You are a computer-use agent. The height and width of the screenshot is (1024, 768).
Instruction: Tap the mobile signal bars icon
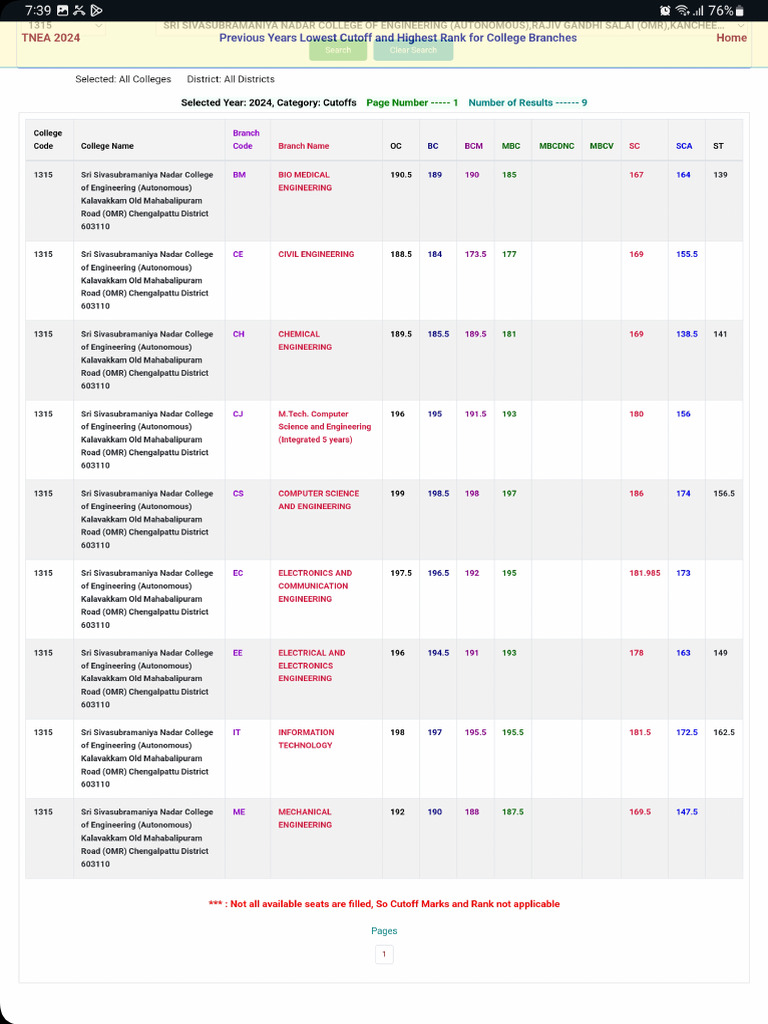[x=698, y=10]
